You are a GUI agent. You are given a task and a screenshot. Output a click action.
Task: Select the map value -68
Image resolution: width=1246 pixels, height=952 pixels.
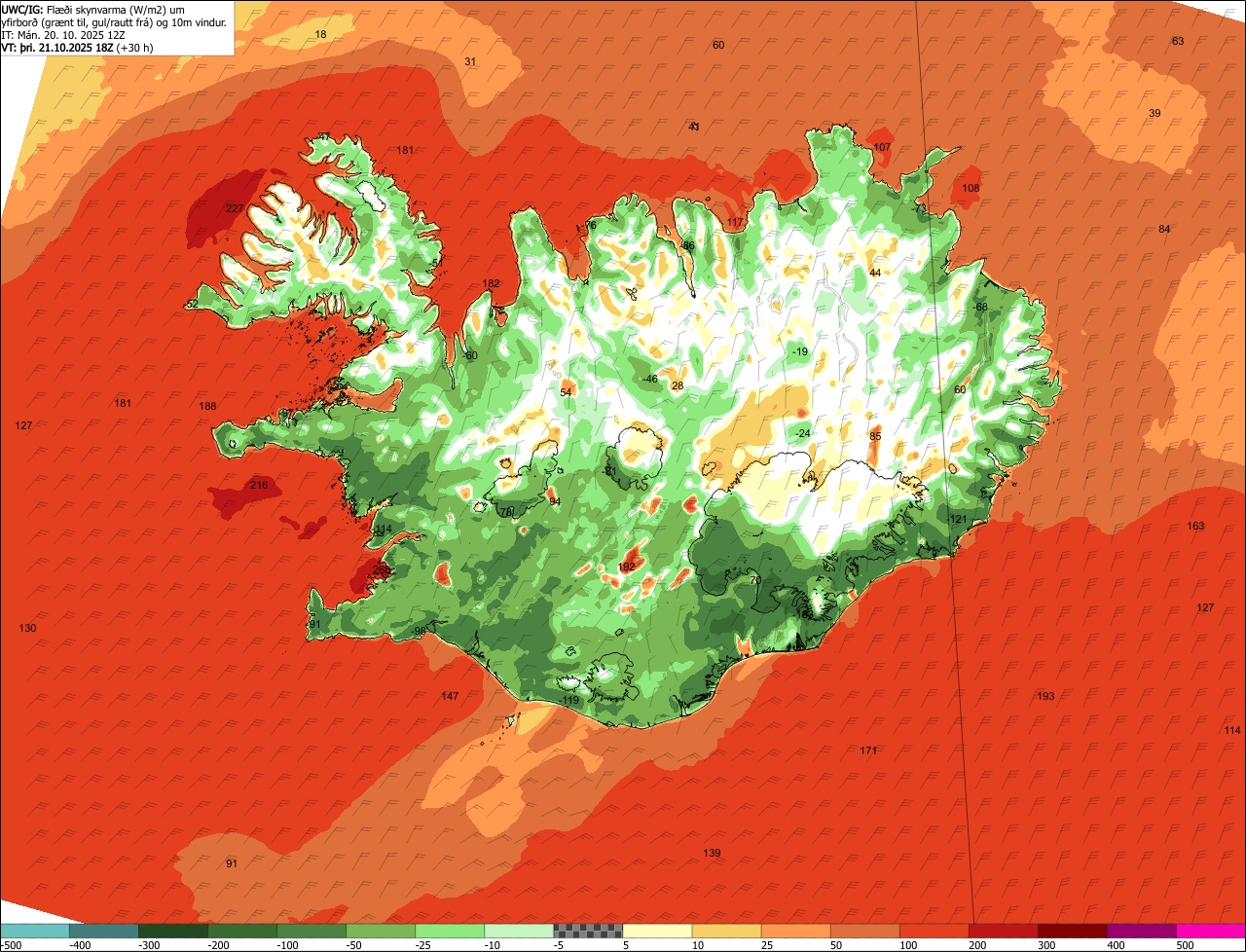tap(978, 307)
